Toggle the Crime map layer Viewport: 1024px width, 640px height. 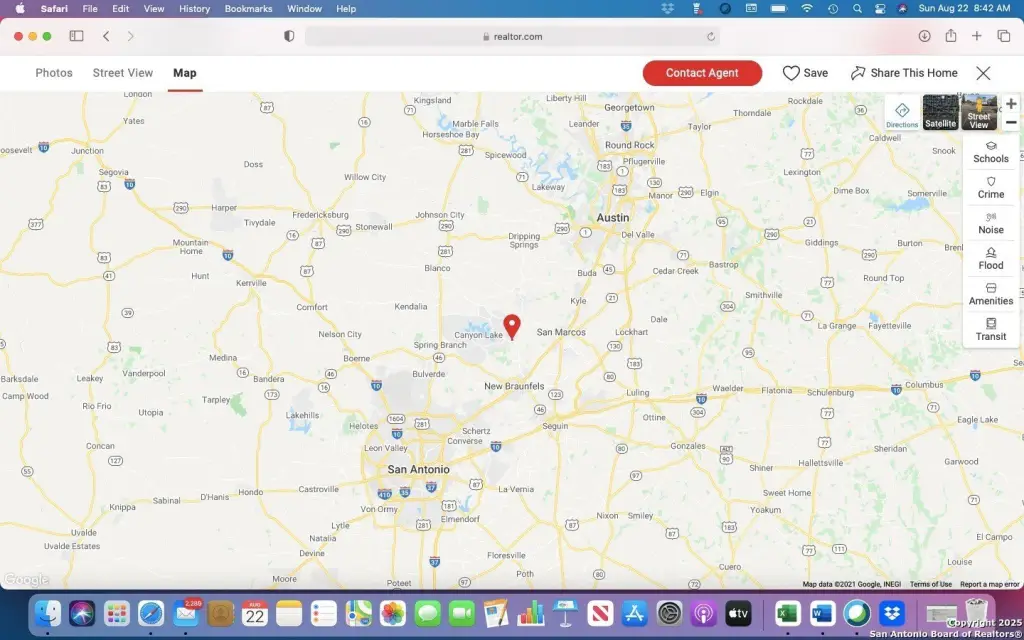tap(991, 188)
